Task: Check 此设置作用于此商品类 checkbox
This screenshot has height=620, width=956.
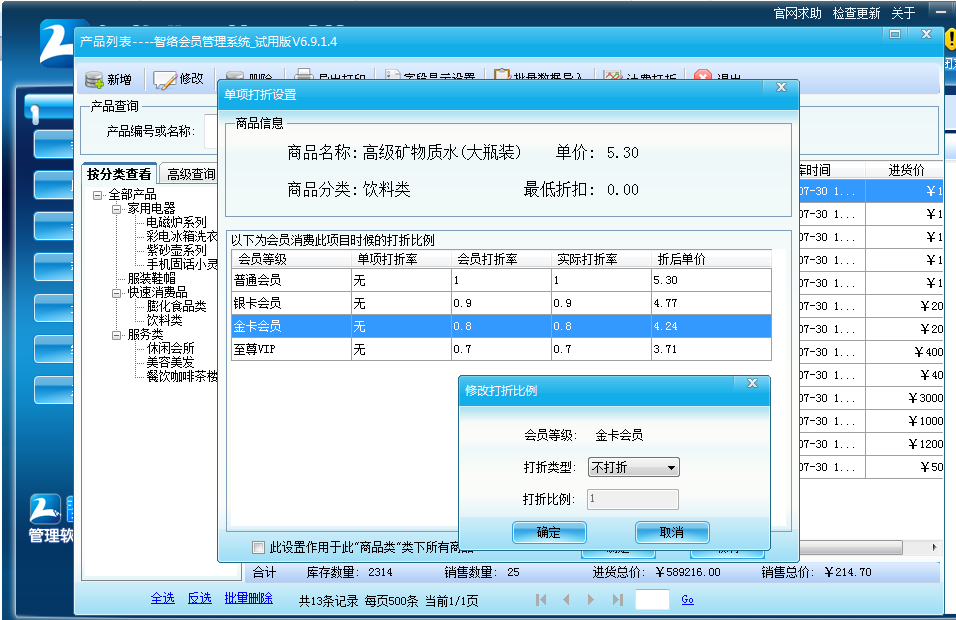Action: pyautogui.click(x=259, y=547)
